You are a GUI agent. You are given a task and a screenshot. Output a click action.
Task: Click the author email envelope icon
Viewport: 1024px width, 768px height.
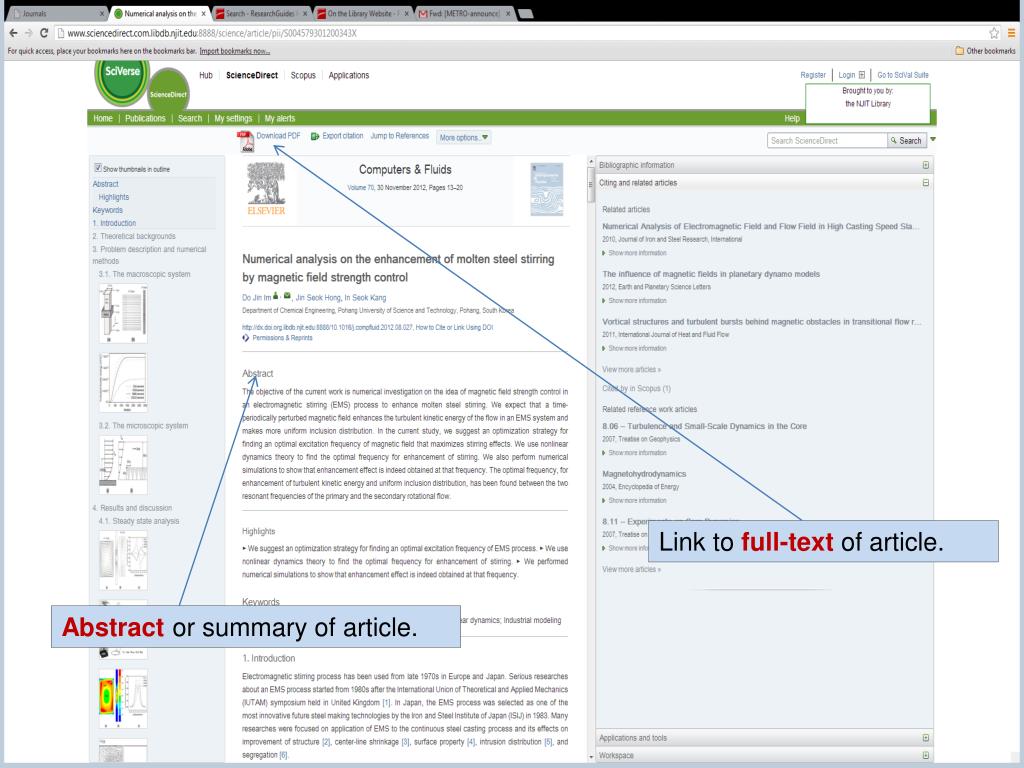click(287, 296)
